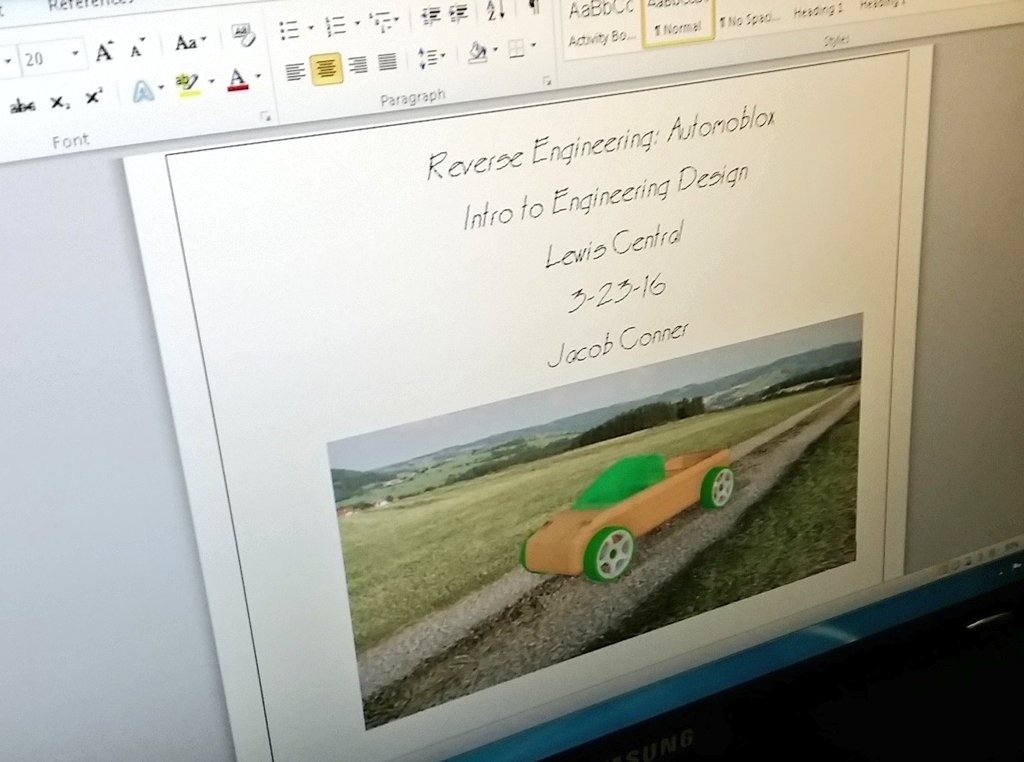Toggle subscript formatting
1024x762 pixels.
pos(59,103)
